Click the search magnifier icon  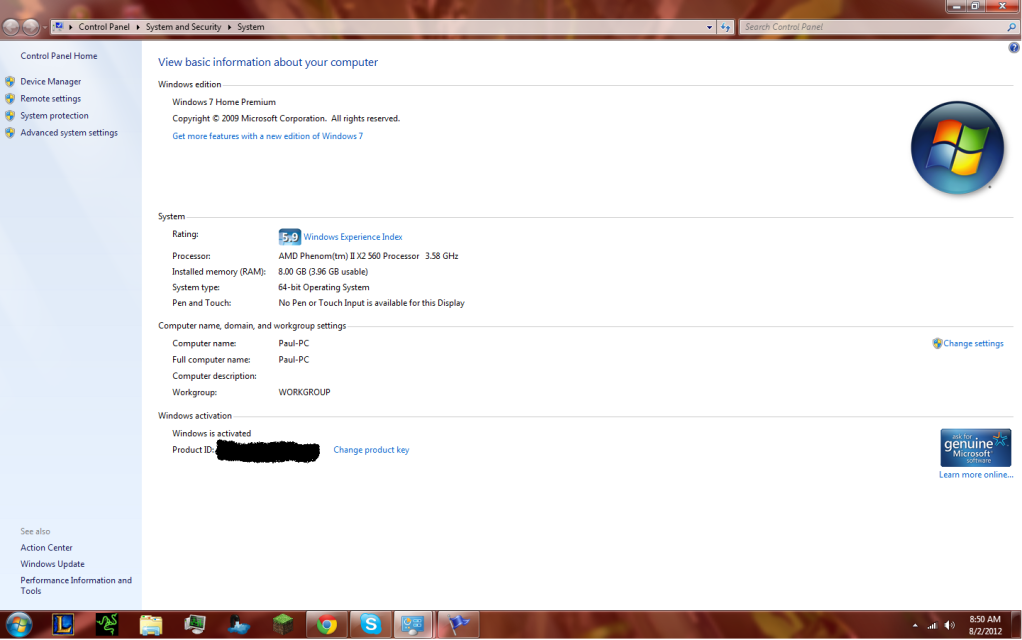coord(1012,27)
